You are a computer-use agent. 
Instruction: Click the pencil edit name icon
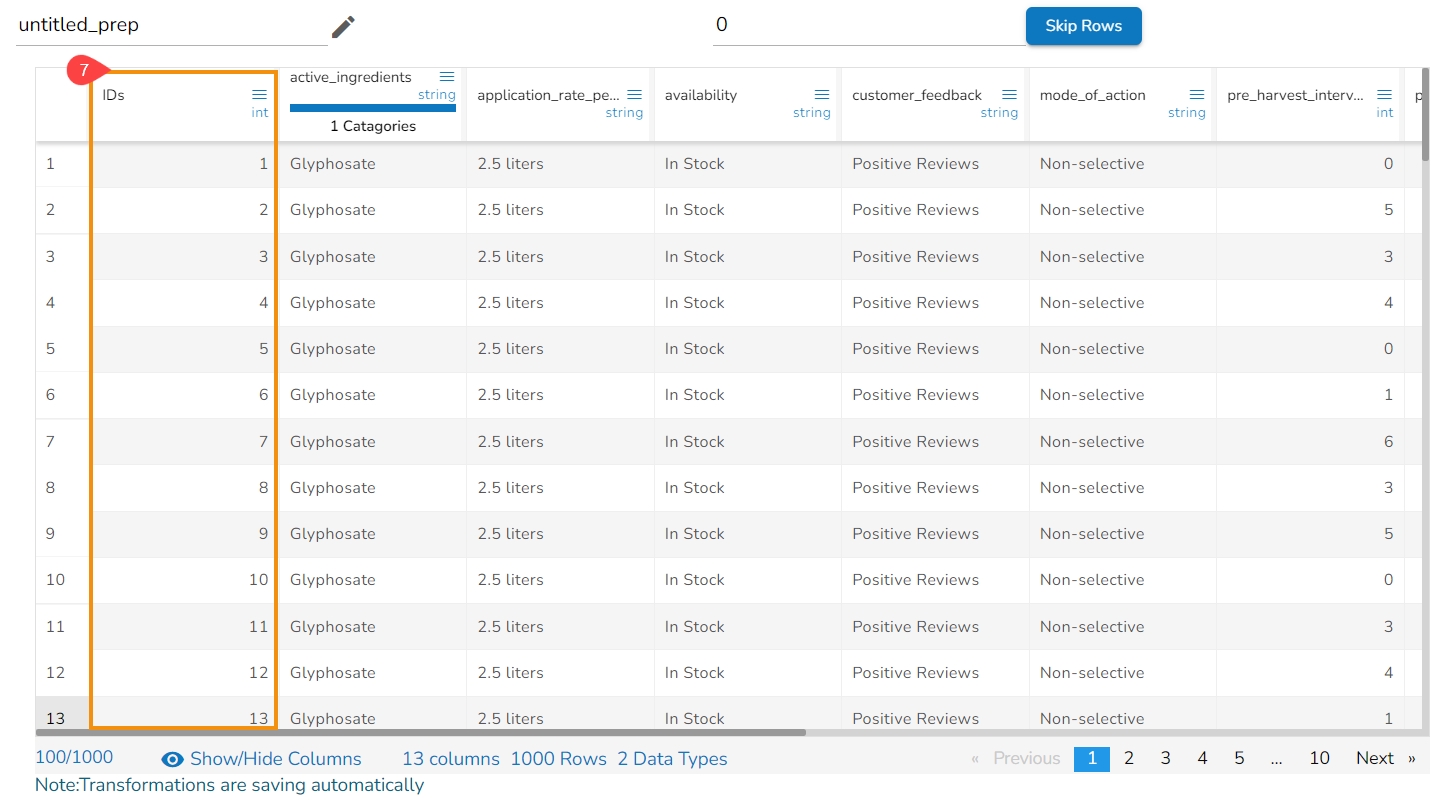[343, 27]
